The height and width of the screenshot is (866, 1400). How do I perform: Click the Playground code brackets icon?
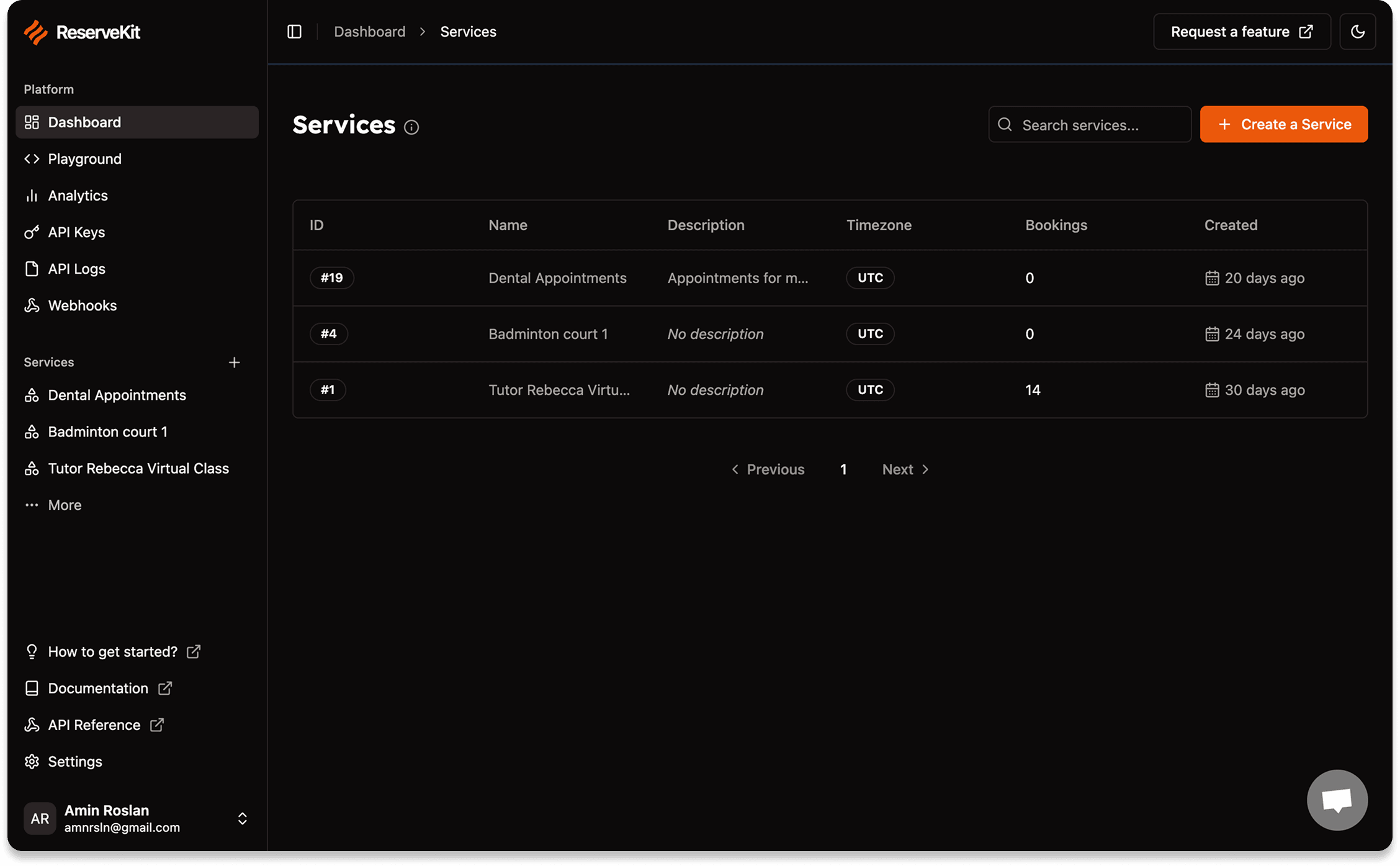coord(32,159)
